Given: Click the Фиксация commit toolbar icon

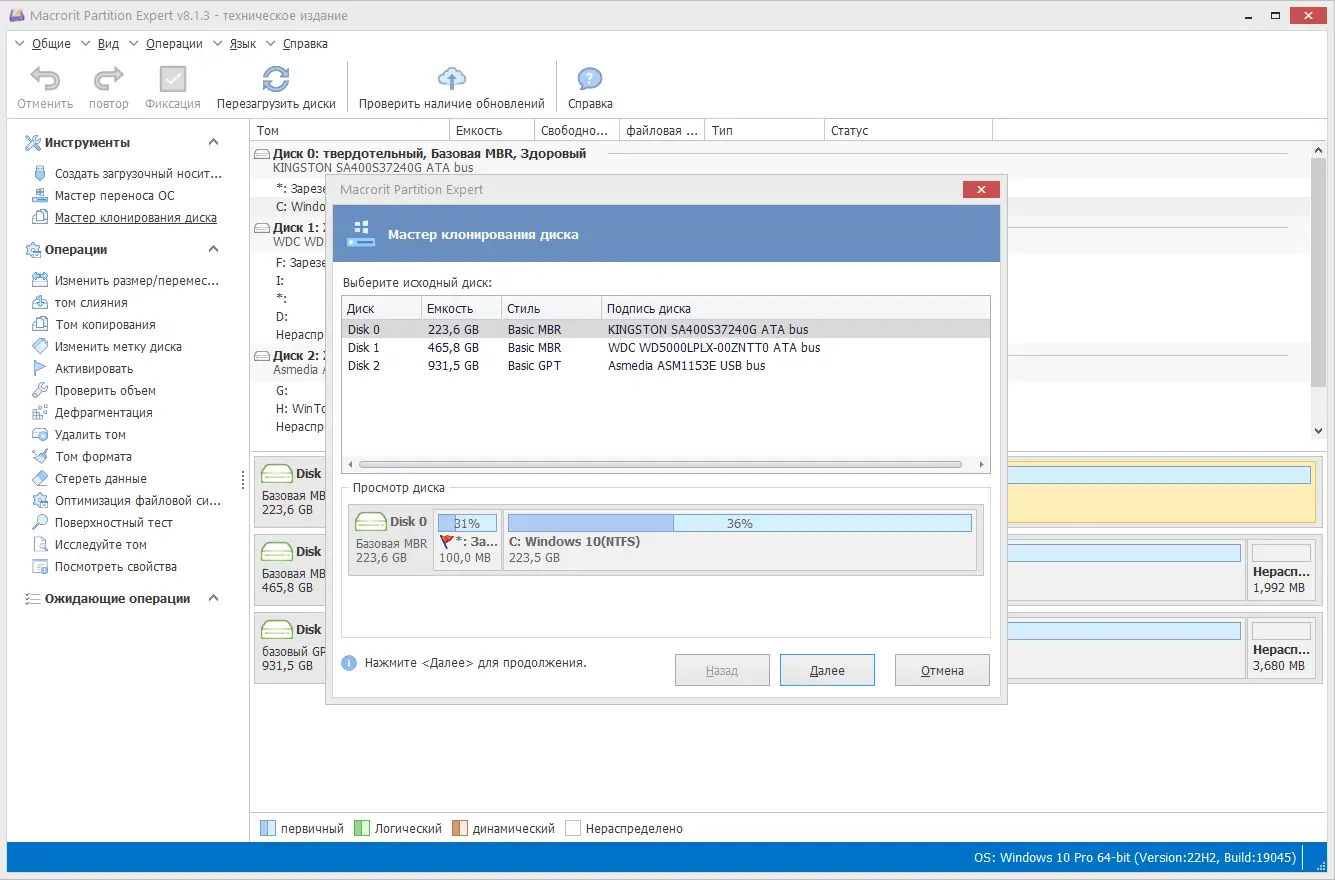Looking at the screenshot, I should [173, 79].
